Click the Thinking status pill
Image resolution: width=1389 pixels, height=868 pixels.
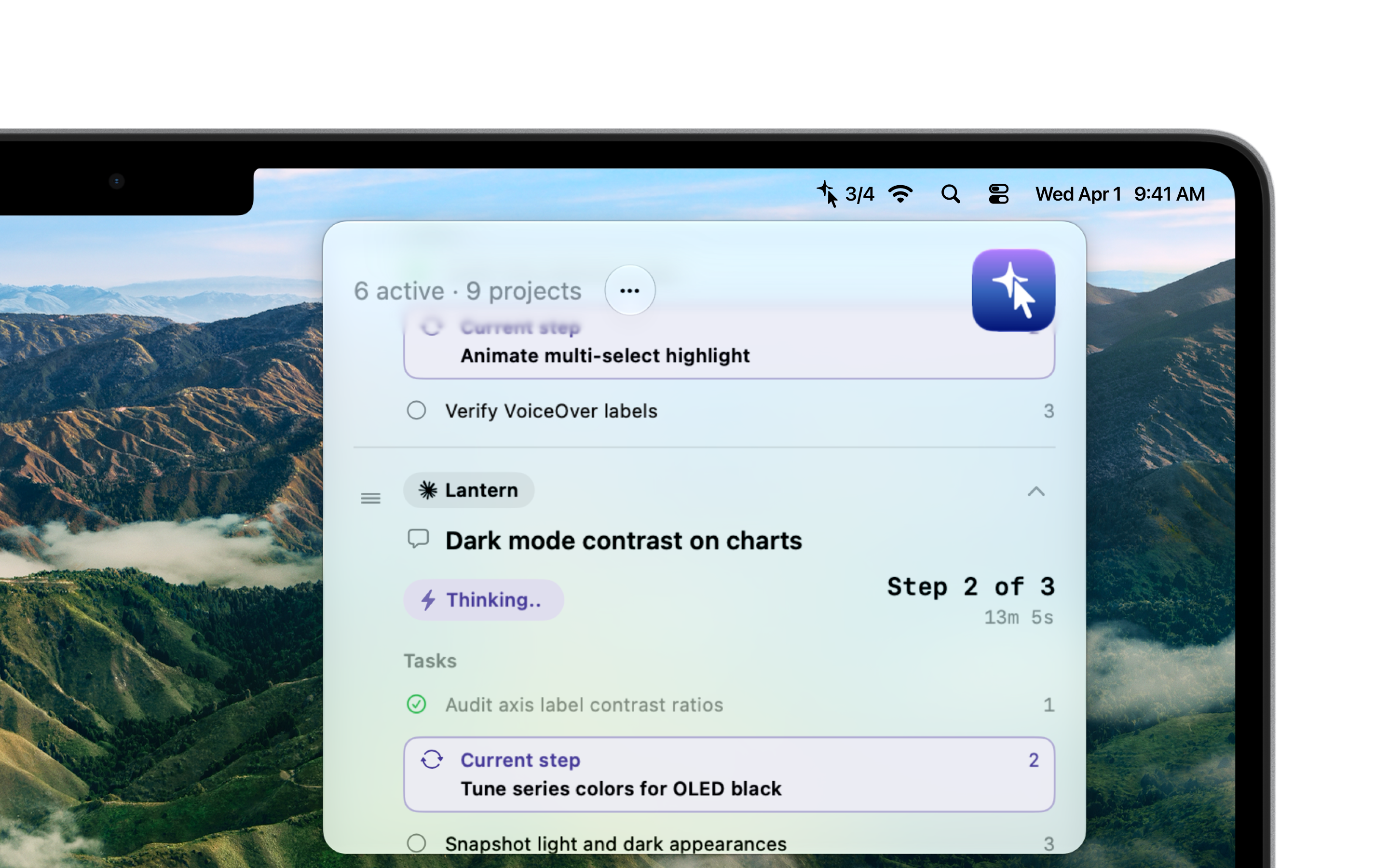483,600
